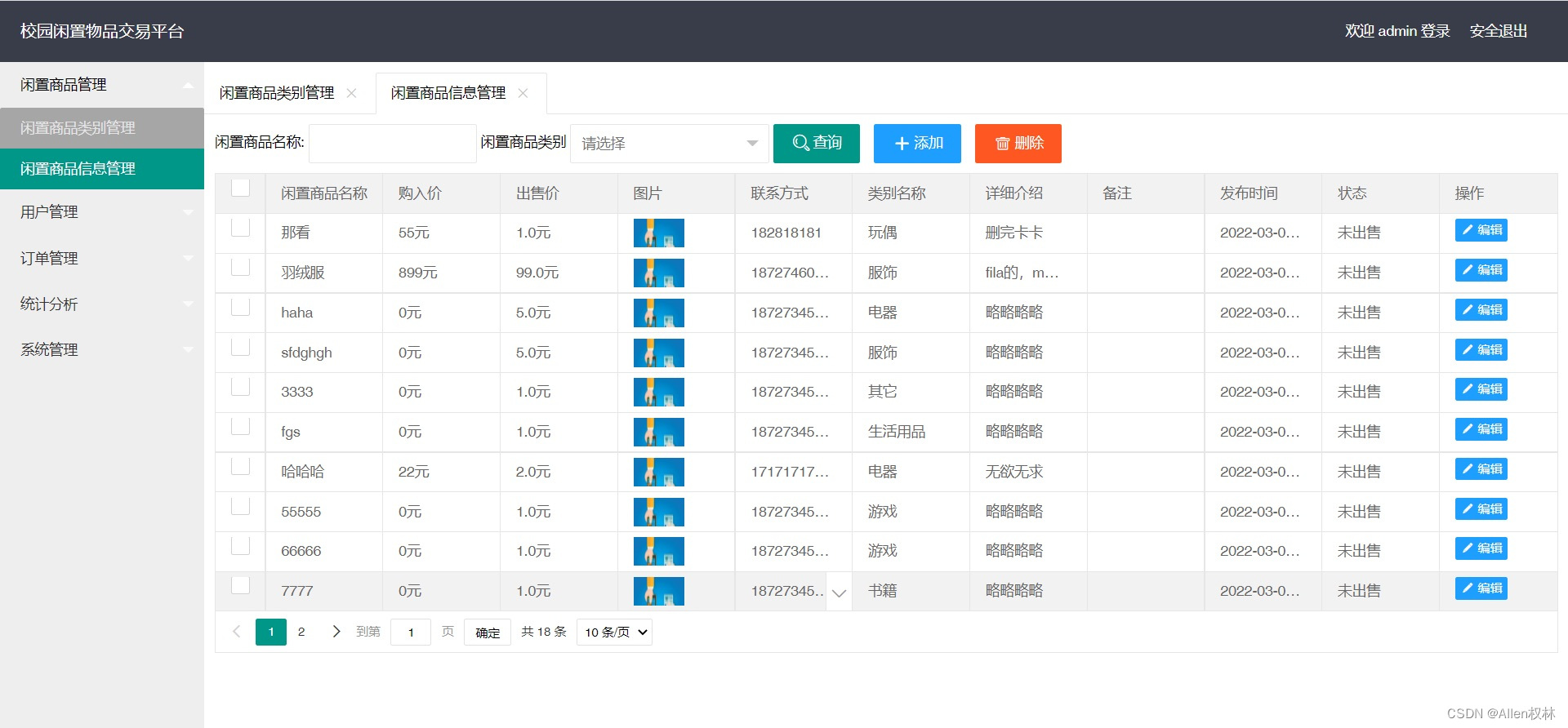Open the image thumbnail for 3333

659,393
